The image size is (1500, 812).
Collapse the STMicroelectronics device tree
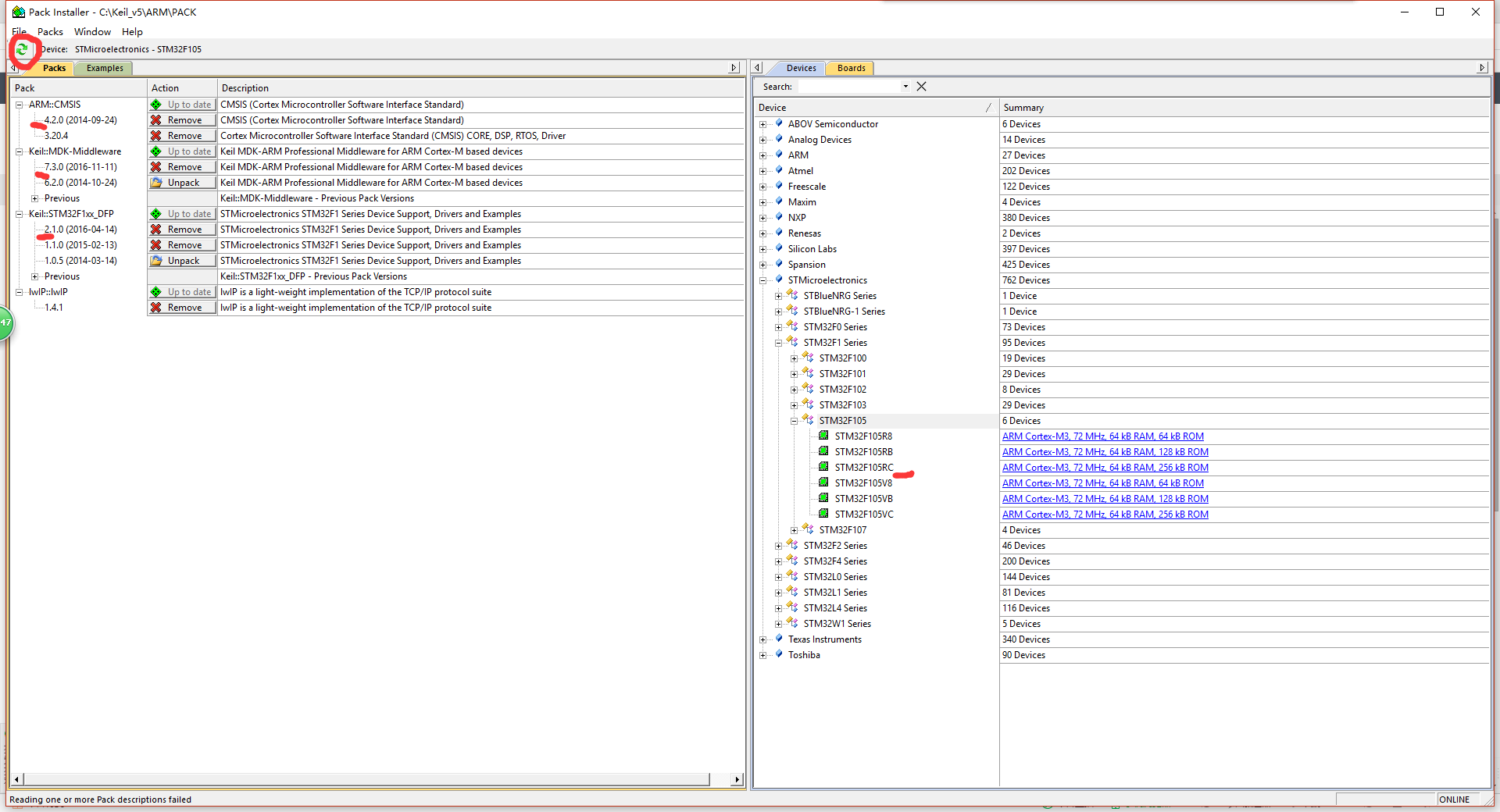(x=763, y=280)
